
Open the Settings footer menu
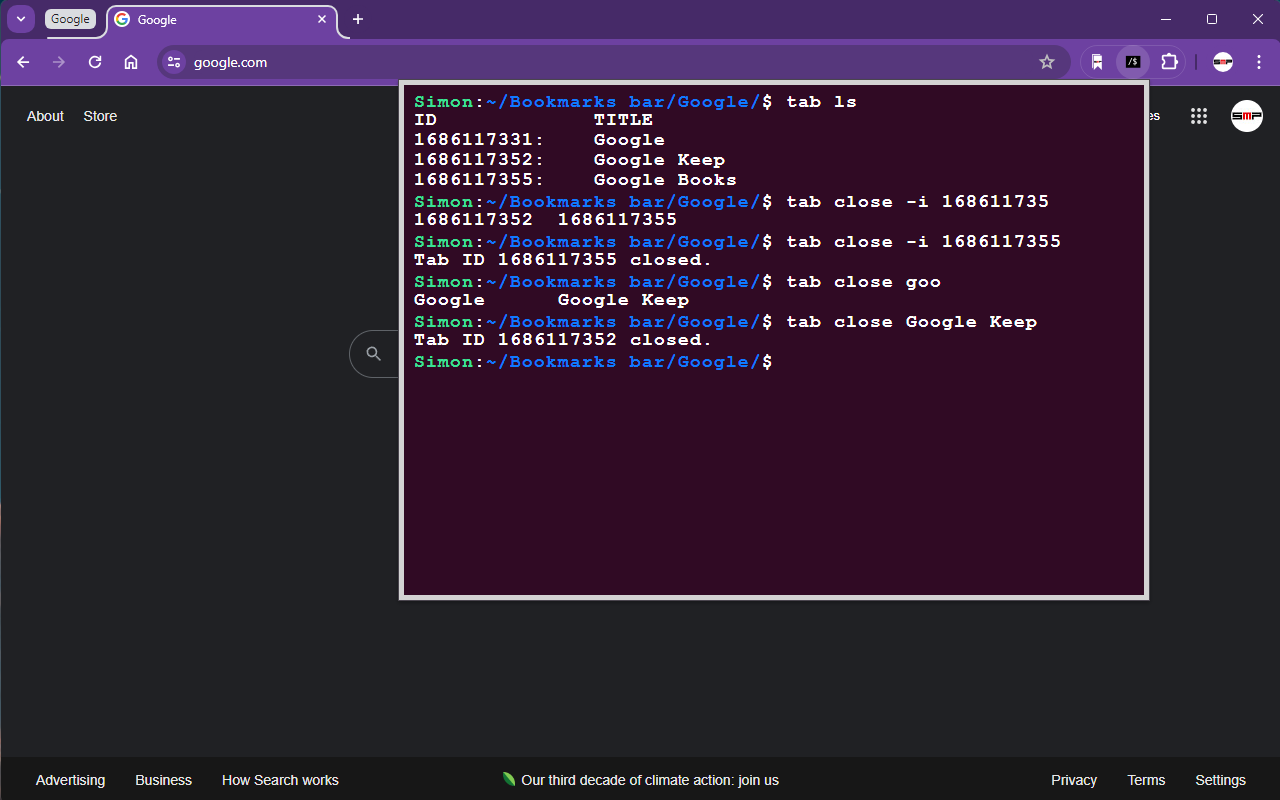click(x=1220, y=780)
